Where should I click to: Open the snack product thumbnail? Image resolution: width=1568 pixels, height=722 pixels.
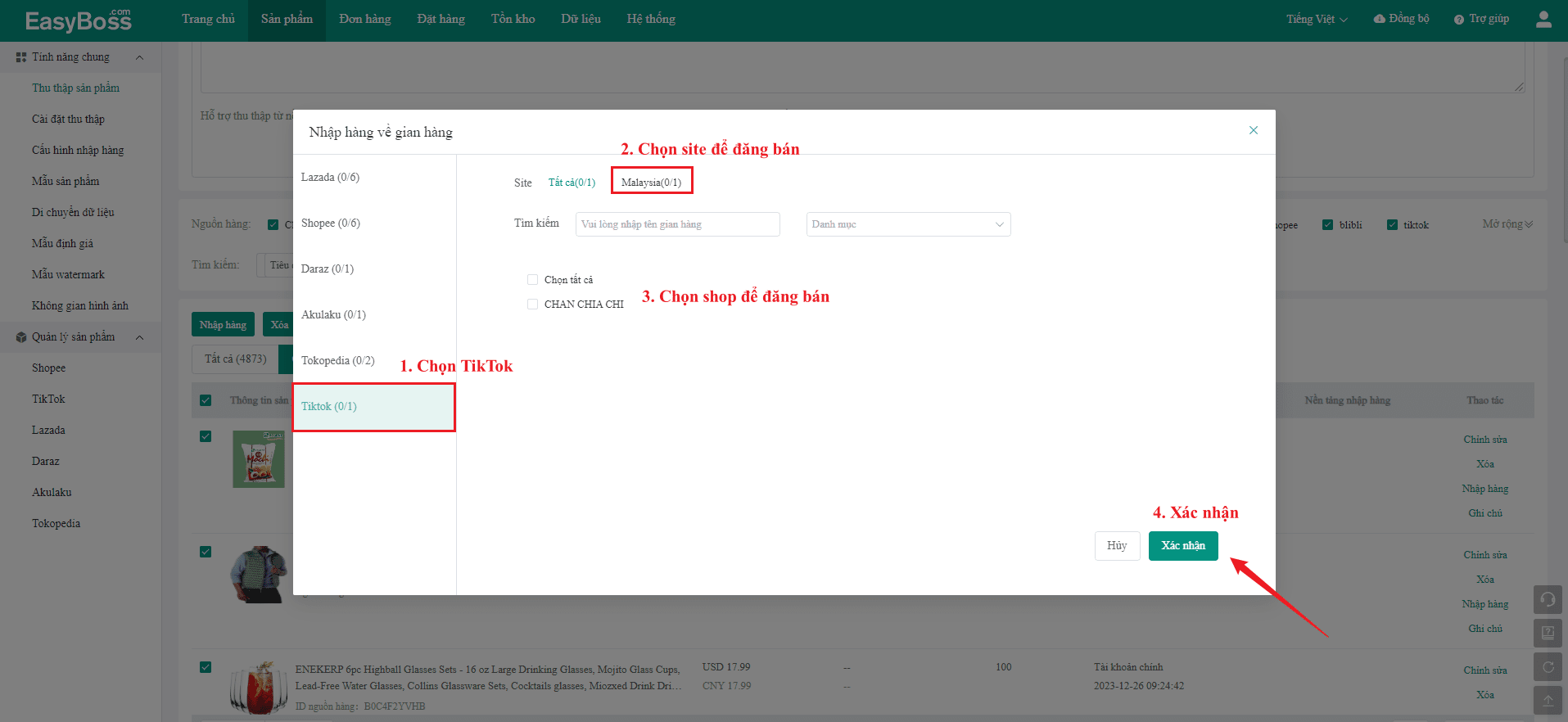[x=259, y=460]
